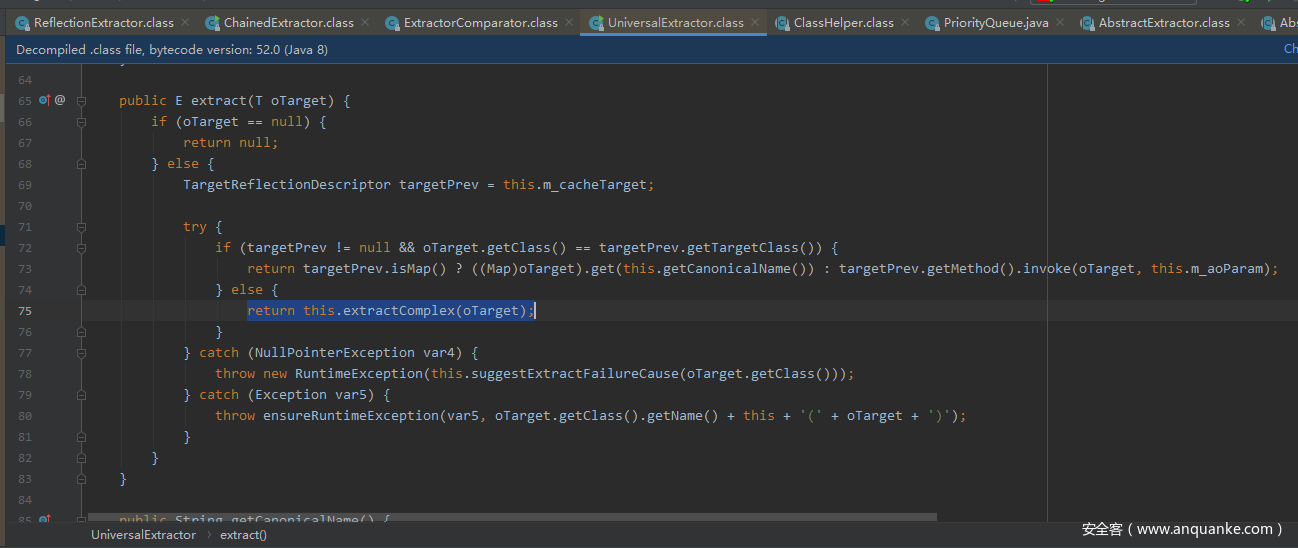The image size is (1298, 548).
Task: Click UniversalExtractor in the breadcrumb bar
Action: (143, 535)
